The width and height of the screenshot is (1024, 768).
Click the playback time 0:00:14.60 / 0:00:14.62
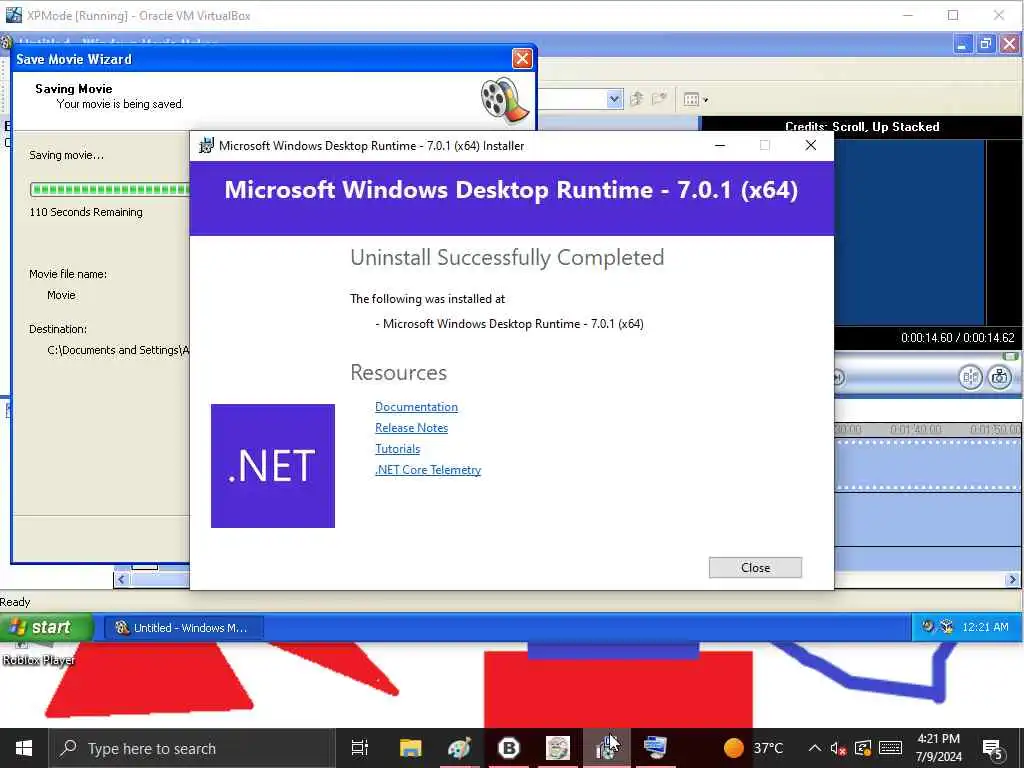[957, 338]
